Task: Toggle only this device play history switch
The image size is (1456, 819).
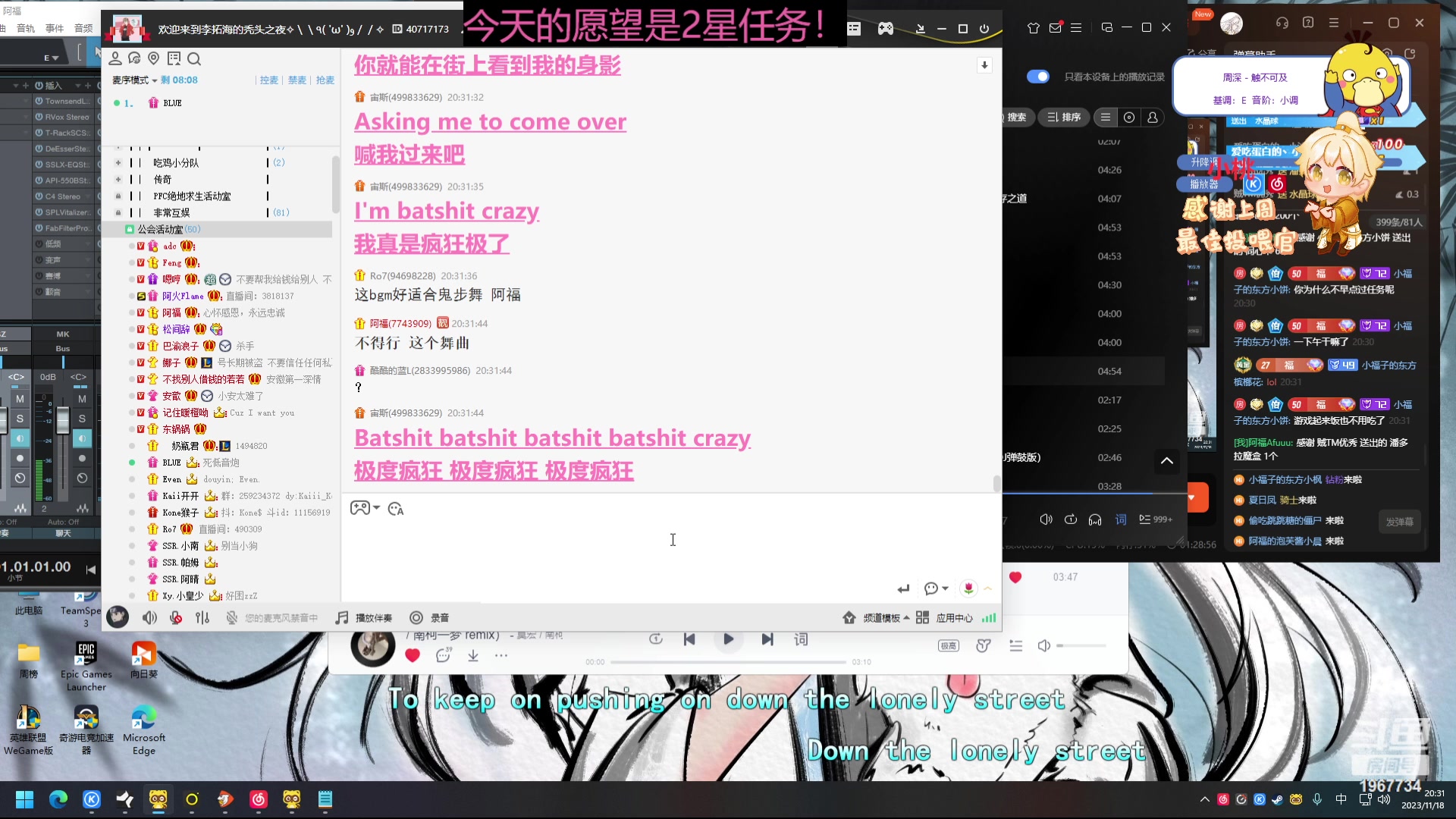Action: point(1038,77)
